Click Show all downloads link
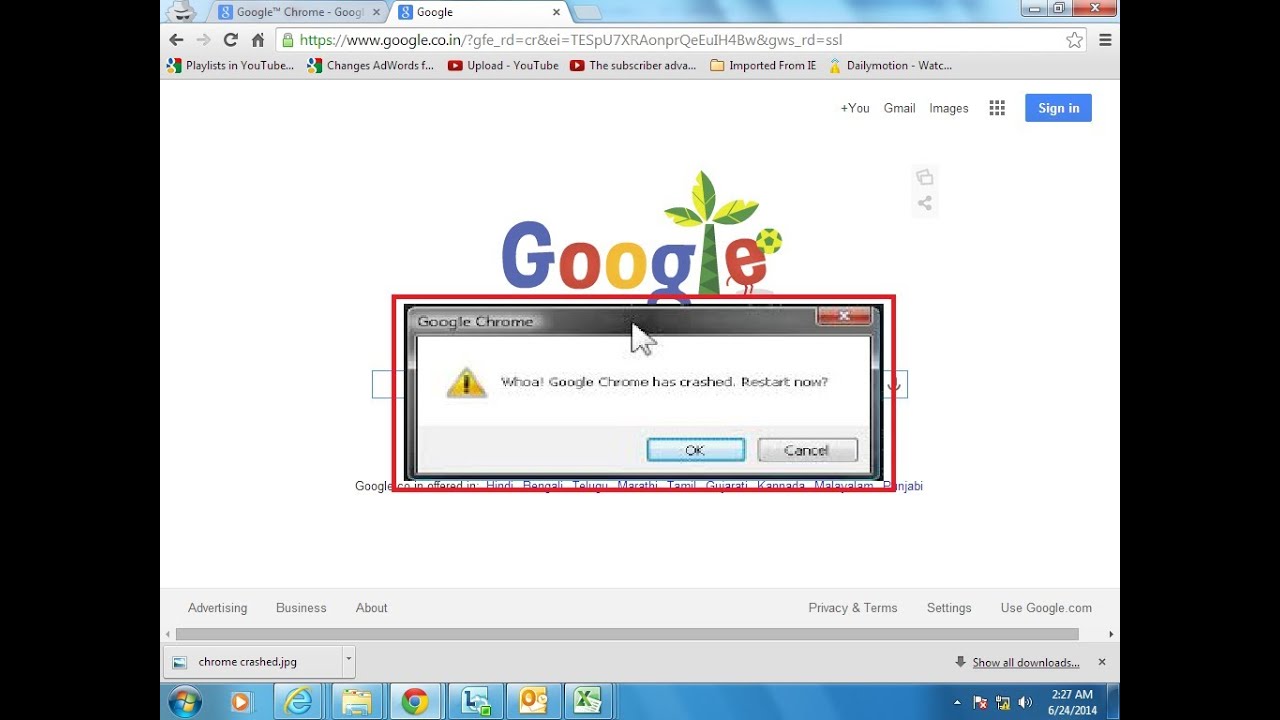This screenshot has width=1280, height=720. 1026,662
